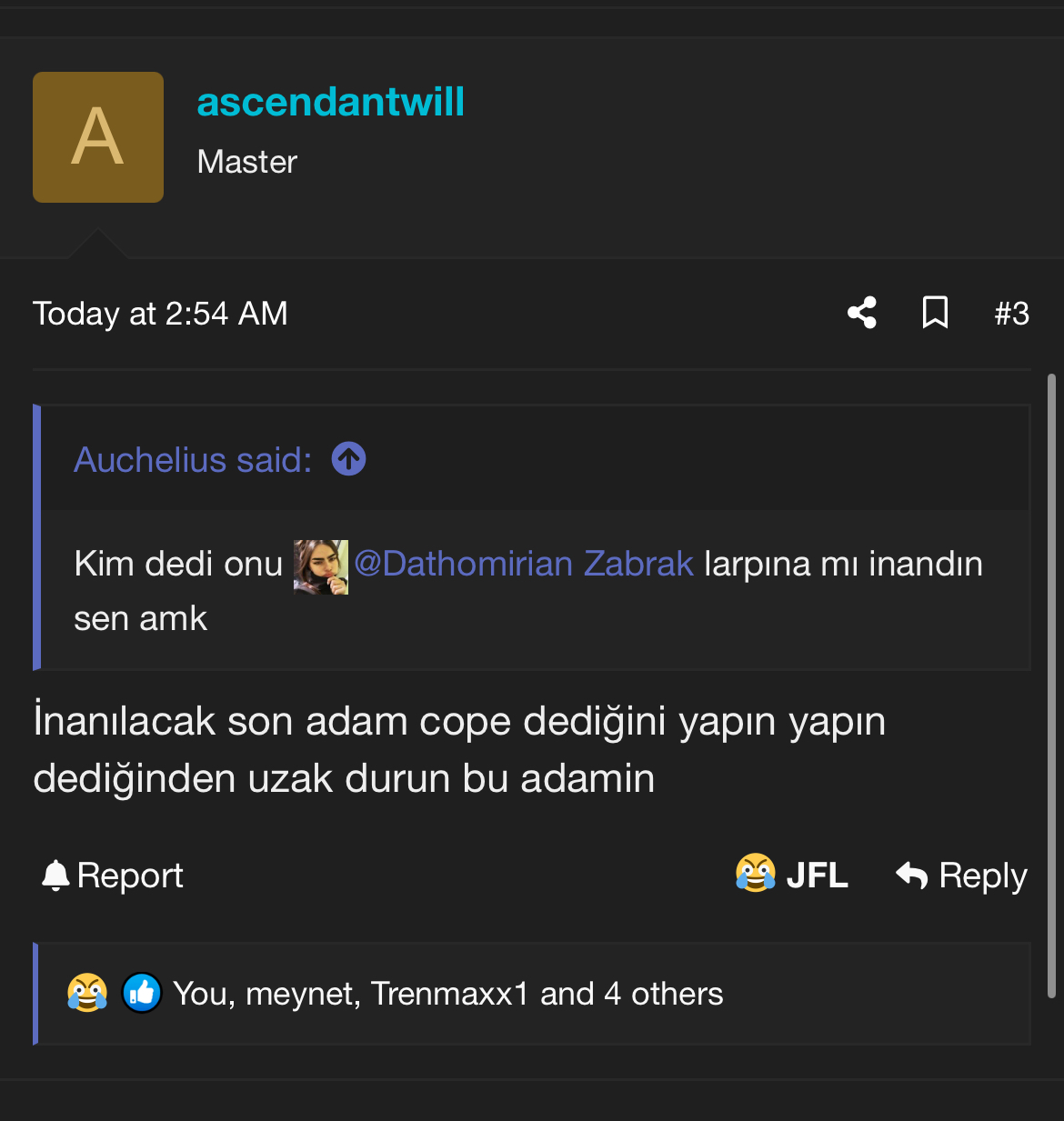Image resolution: width=1064 pixels, height=1121 pixels.
Task: Click the quoted text 'Kim dedi onu'
Action: click(178, 564)
